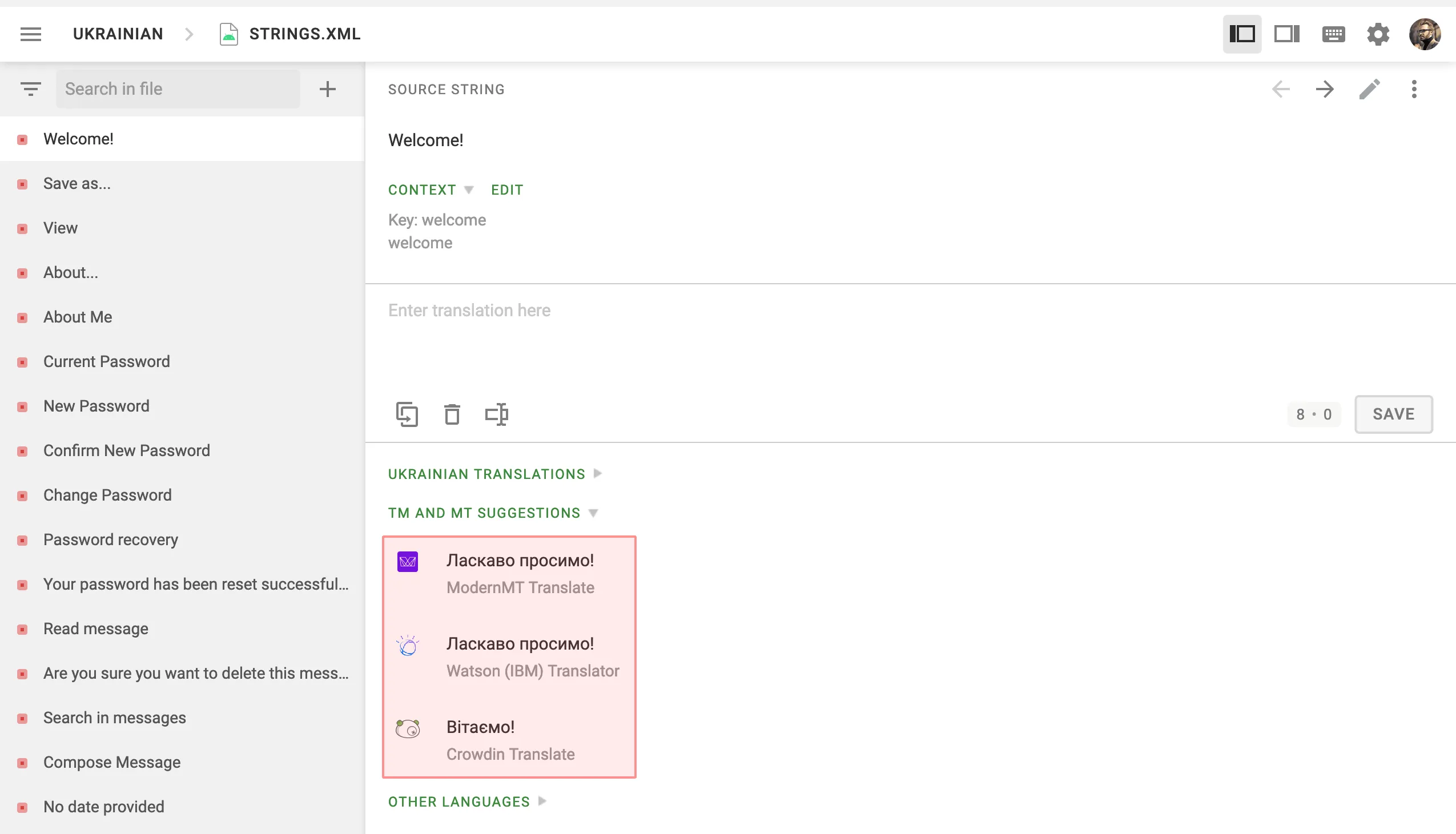1456x834 pixels.
Task: Go to the previous string
Action: (x=1281, y=89)
